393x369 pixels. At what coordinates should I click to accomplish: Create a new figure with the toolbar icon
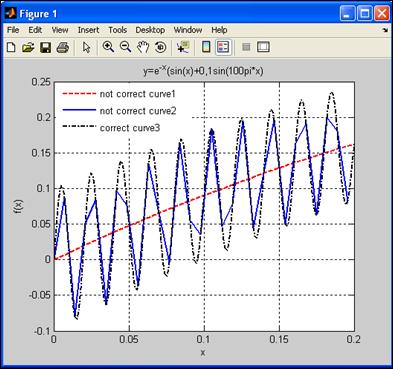tap(11, 47)
